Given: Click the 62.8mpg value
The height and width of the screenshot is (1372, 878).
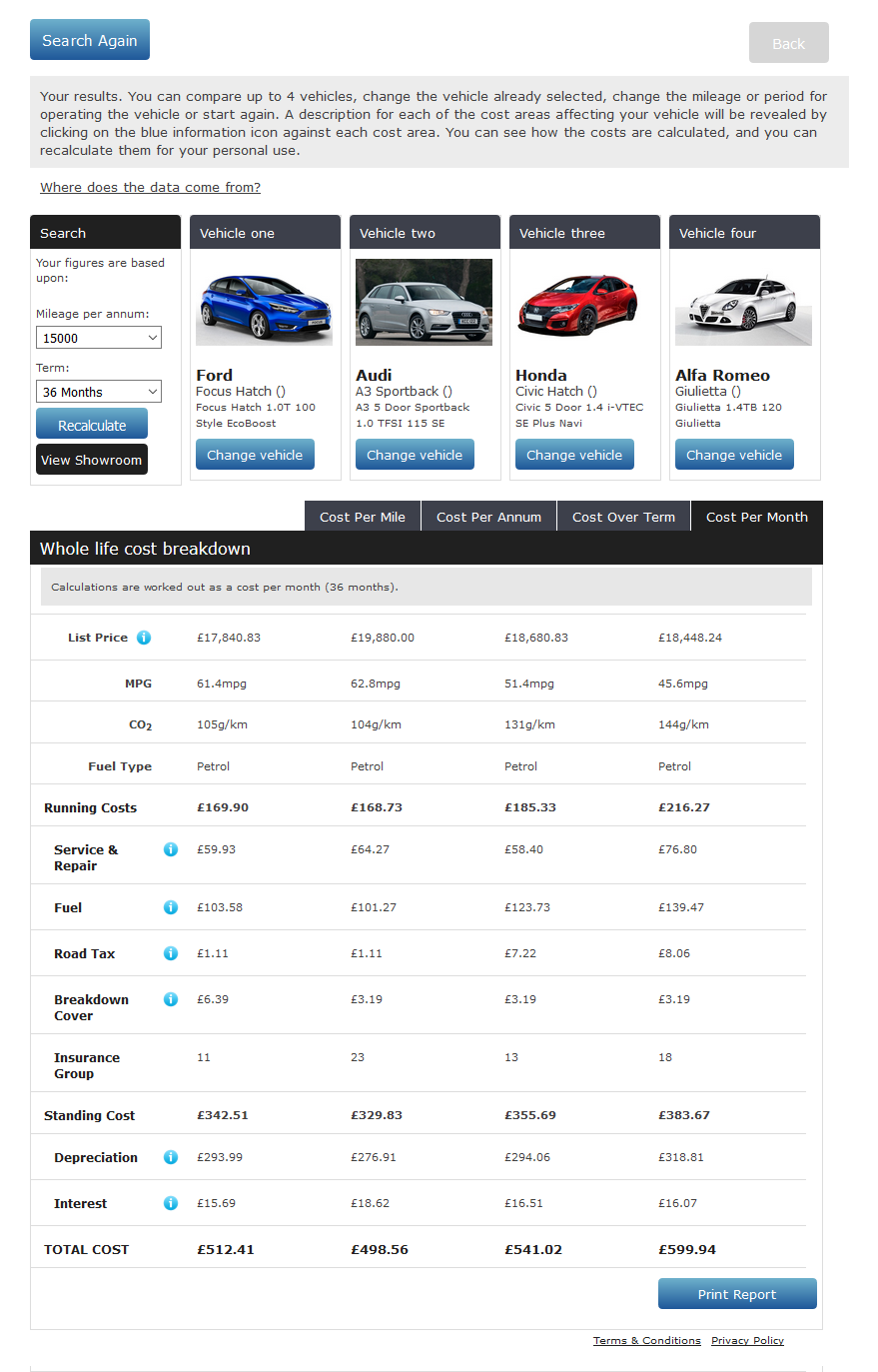Looking at the screenshot, I should [x=376, y=684].
